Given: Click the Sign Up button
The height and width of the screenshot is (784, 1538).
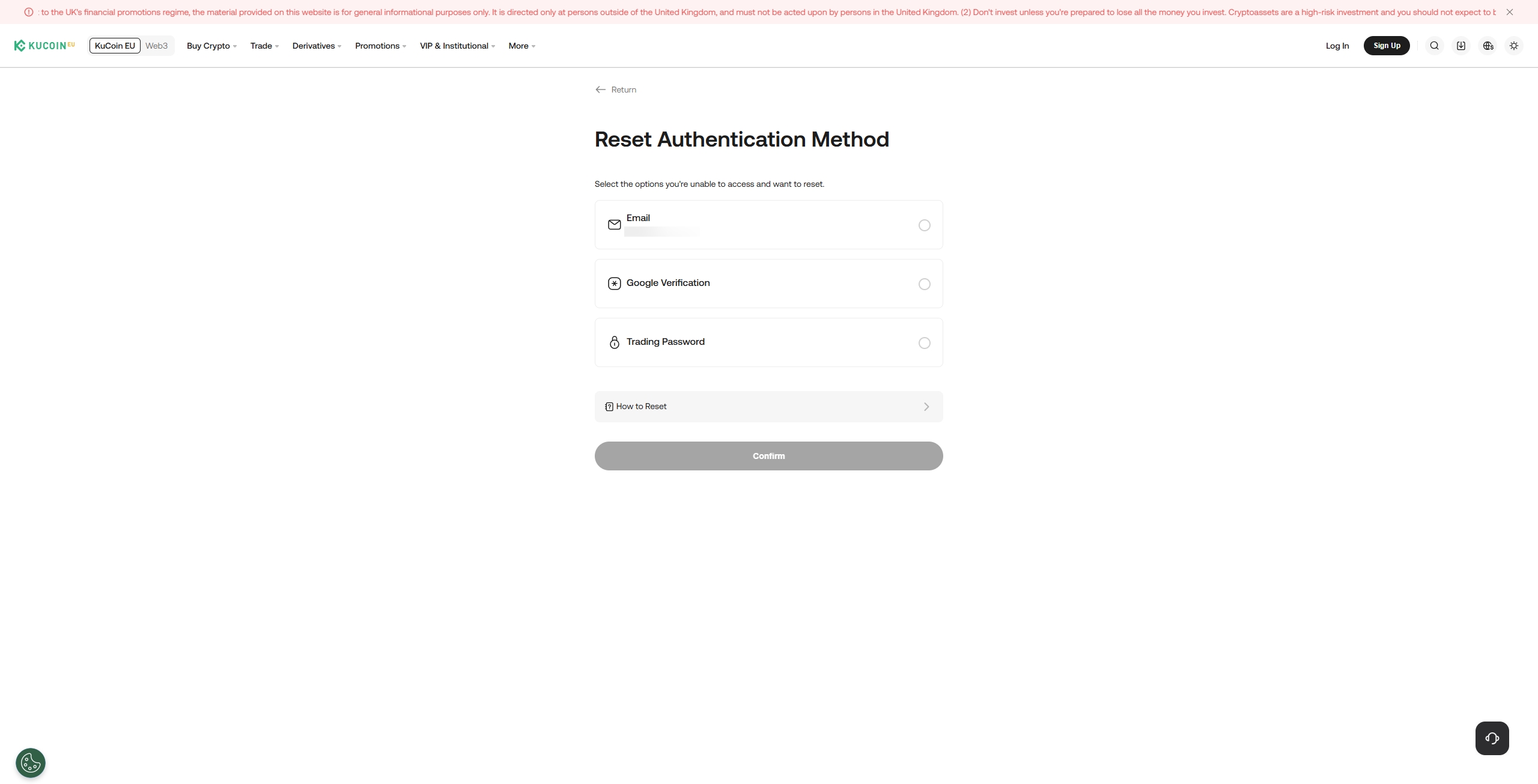Looking at the screenshot, I should click(x=1386, y=46).
